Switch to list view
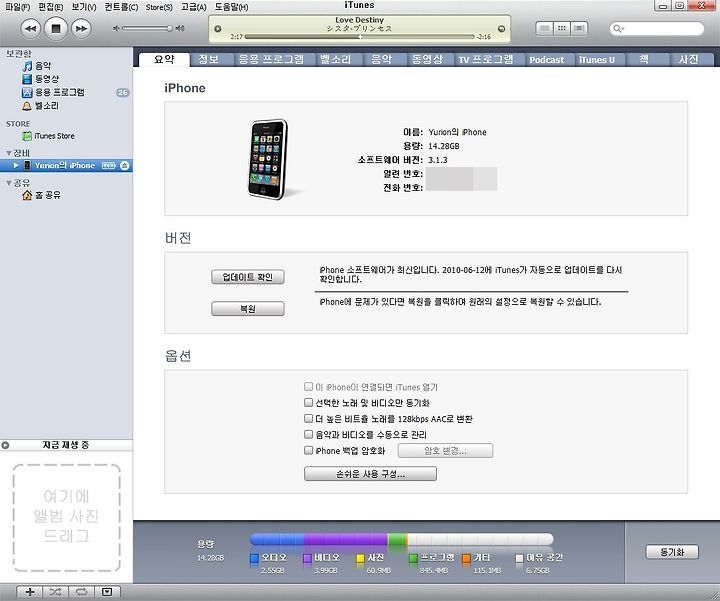Image resolution: width=720 pixels, height=601 pixels. (x=545, y=28)
